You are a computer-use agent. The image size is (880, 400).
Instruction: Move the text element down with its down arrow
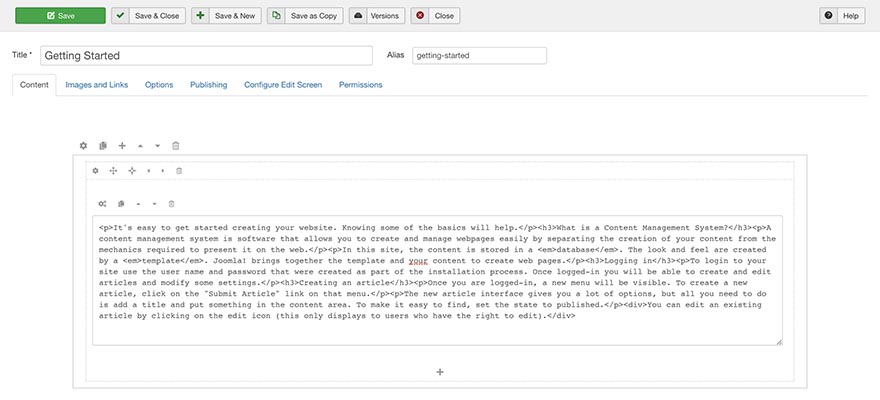pos(154,204)
